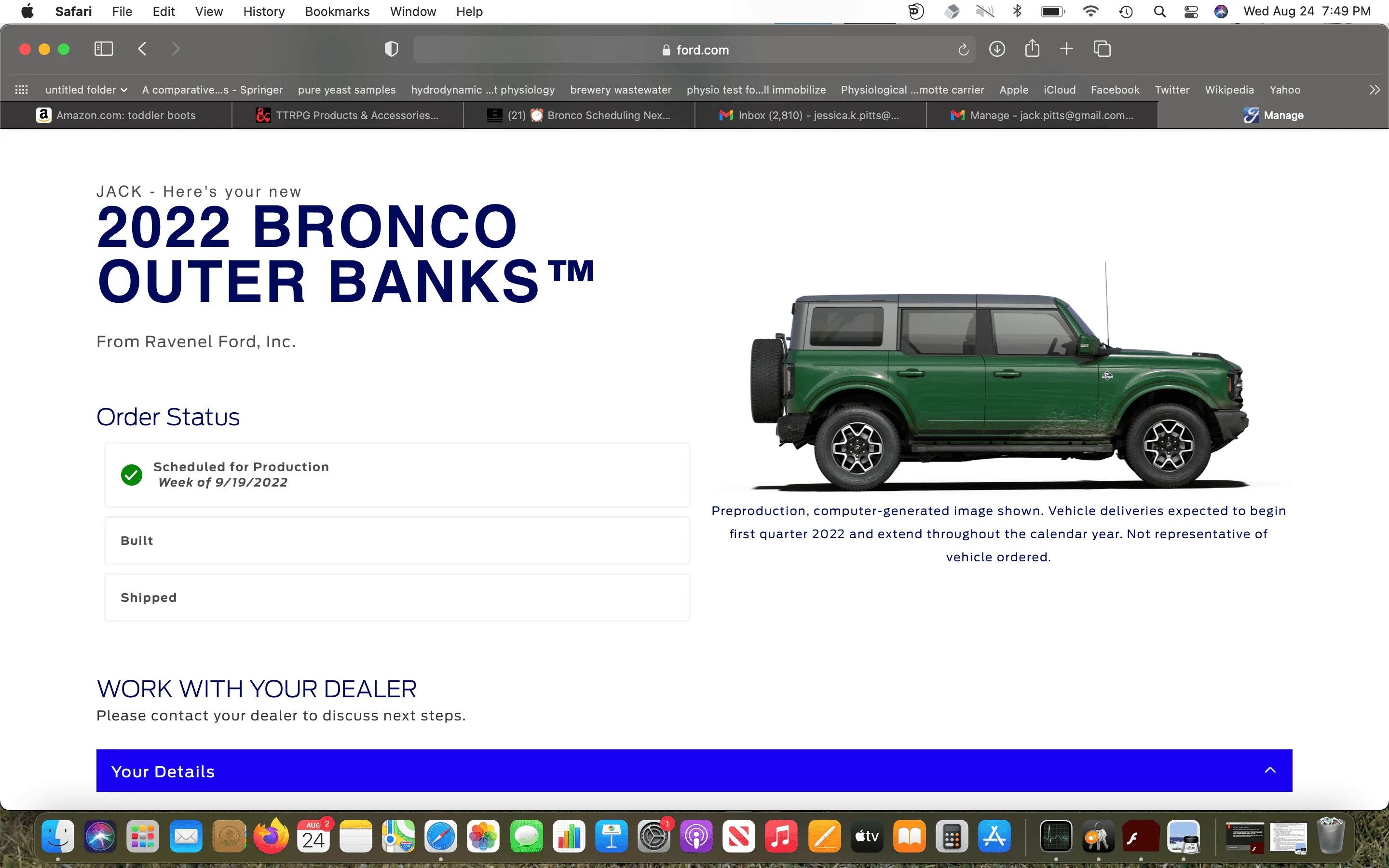Expand the untitled folder bookmark
This screenshot has height=868, width=1389.
pyautogui.click(x=86, y=90)
